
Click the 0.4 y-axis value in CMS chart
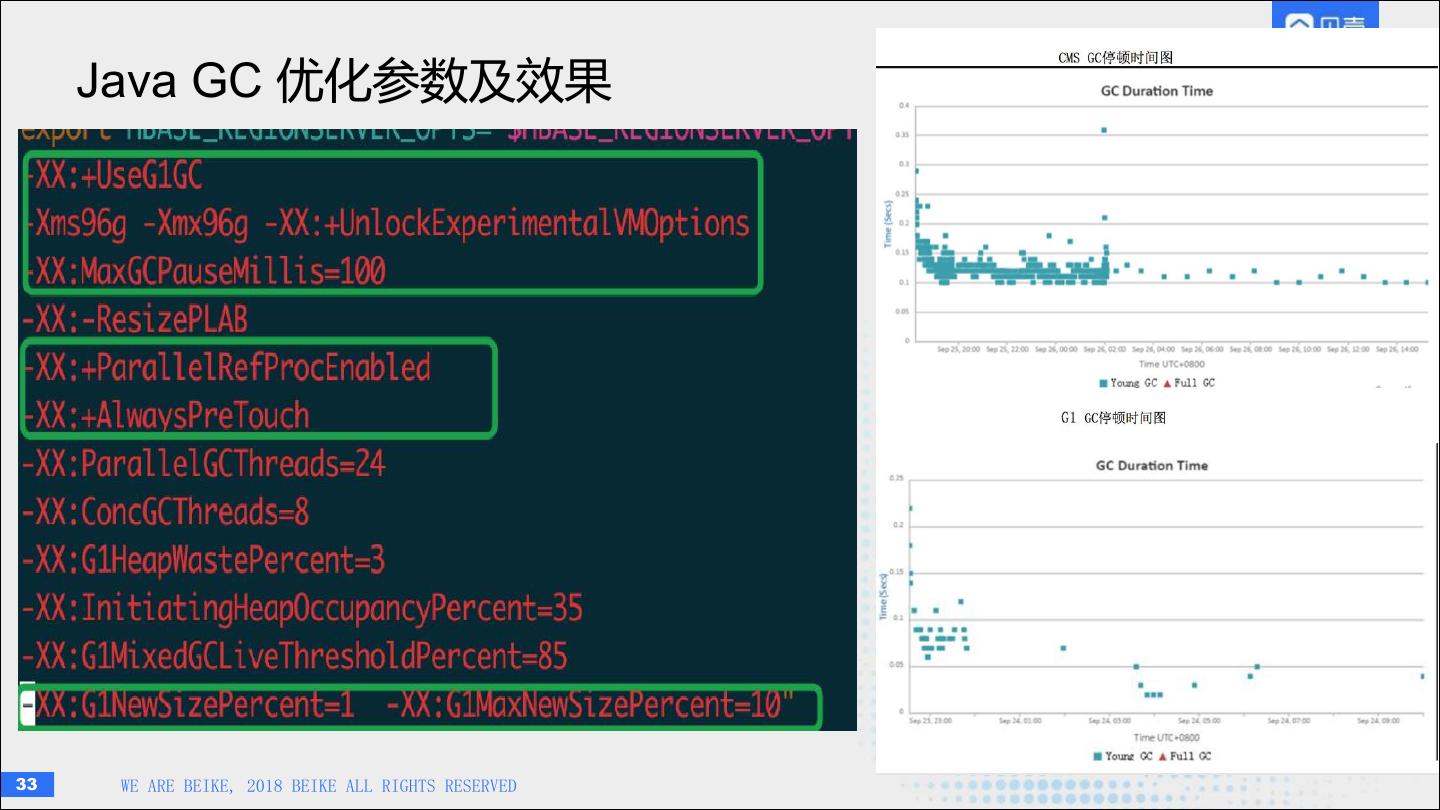904,105
